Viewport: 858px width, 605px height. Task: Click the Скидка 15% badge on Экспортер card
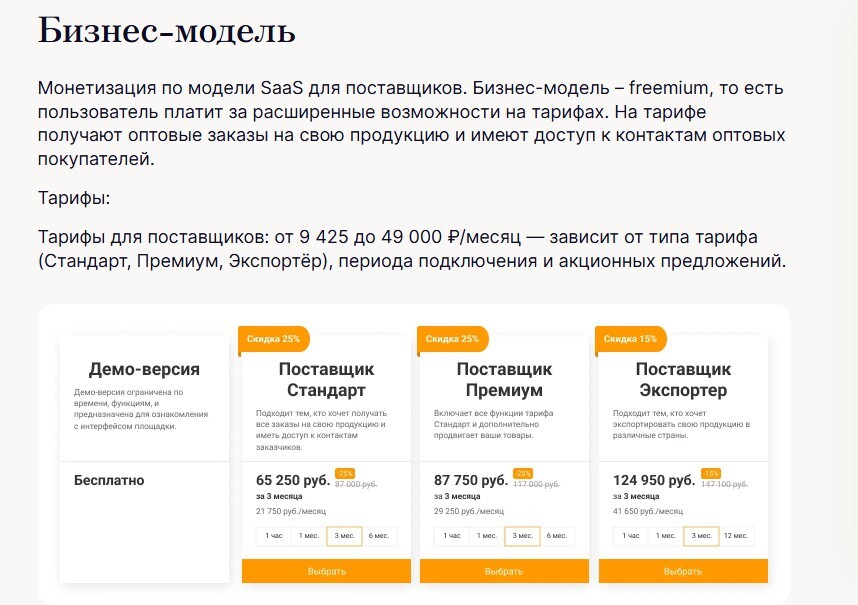(630, 339)
